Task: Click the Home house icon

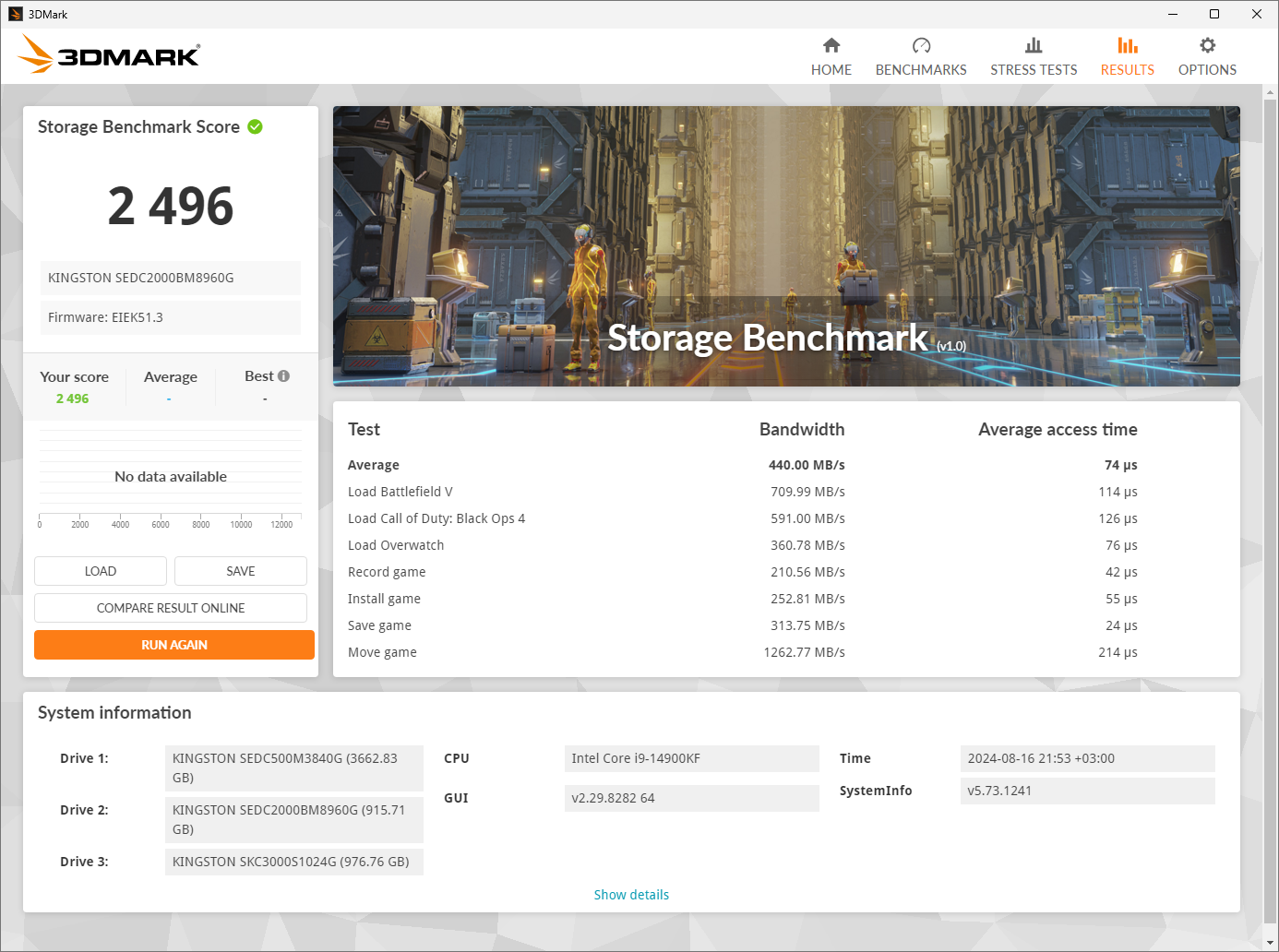Action: point(831,45)
